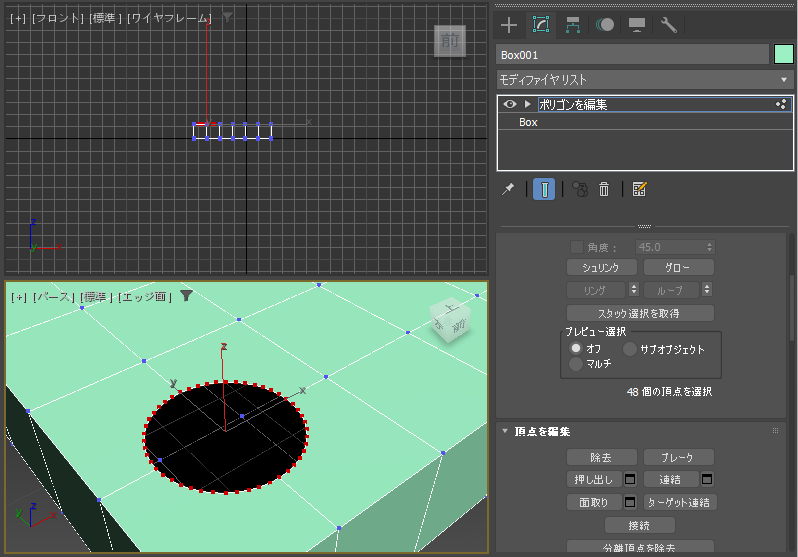The height and width of the screenshot is (557, 798).
Task: Click the ブレーク button
Action: pyautogui.click(x=678, y=457)
